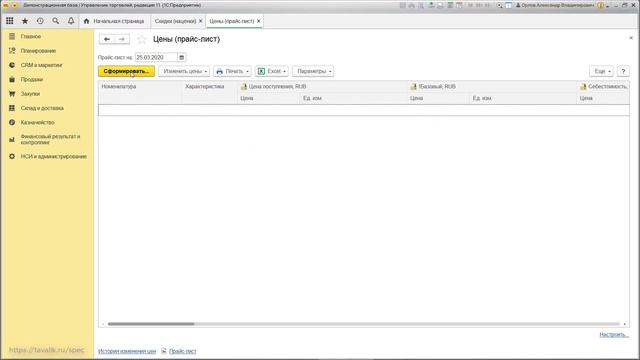640x360 pixels.
Task: Open the calendar date picker
Action: (182, 57)
